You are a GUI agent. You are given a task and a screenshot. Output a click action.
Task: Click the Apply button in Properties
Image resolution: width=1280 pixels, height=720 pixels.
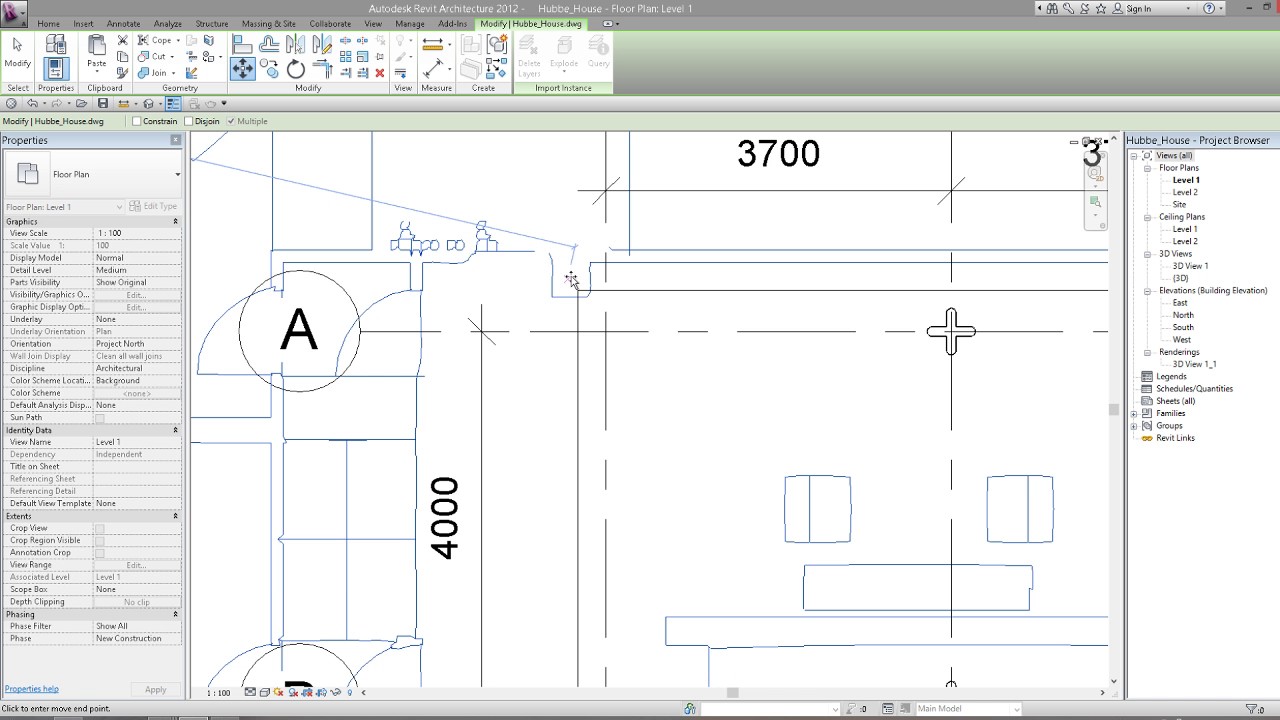point(155,689)
